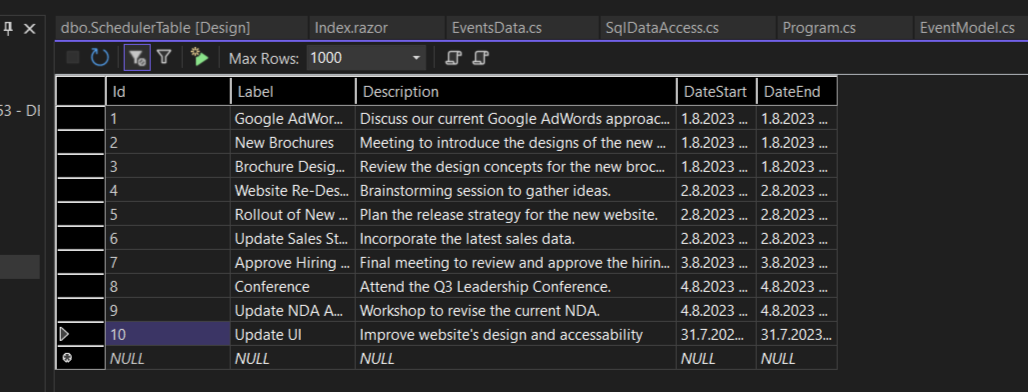
Task: Click 'Improve website's design and accessability' cell
Action: (x=516, y=334)
